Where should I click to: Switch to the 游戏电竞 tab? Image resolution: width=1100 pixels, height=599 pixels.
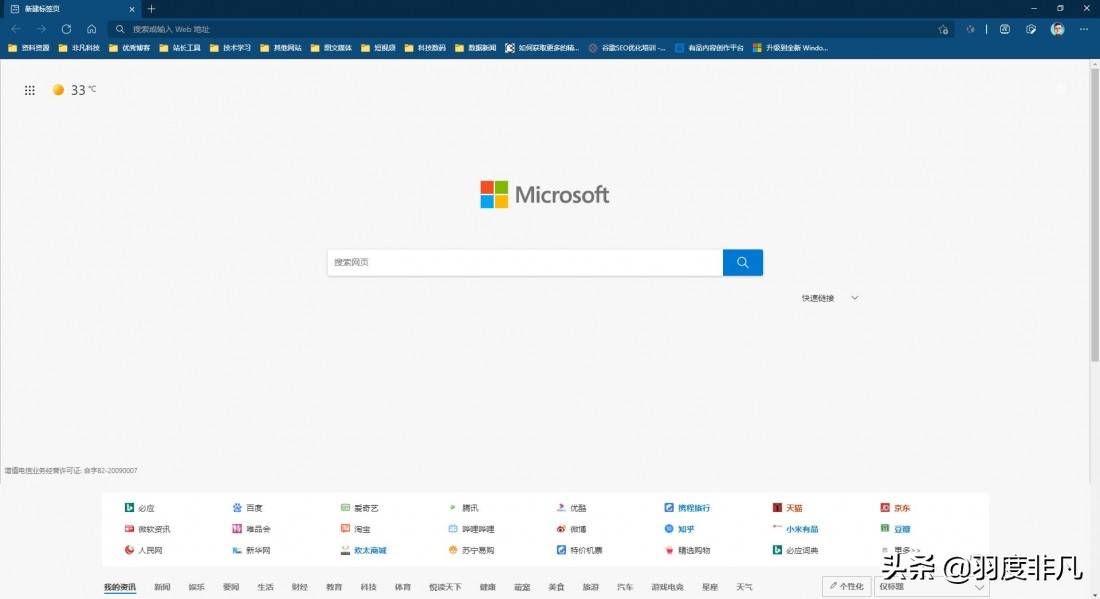click(667, 587)
